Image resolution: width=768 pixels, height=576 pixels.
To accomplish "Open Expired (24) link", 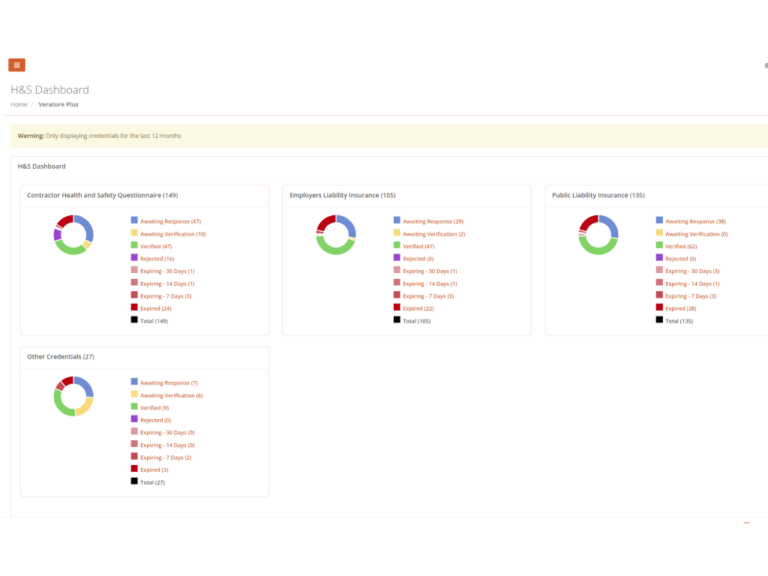I will tap(156, 309).
